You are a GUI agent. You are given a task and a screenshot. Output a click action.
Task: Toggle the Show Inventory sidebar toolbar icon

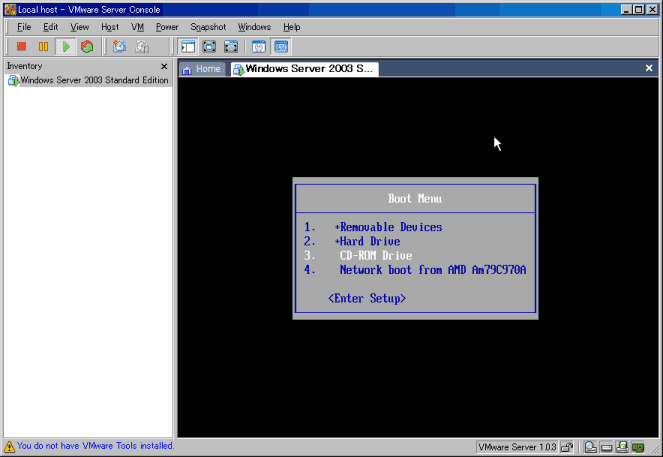188,47
